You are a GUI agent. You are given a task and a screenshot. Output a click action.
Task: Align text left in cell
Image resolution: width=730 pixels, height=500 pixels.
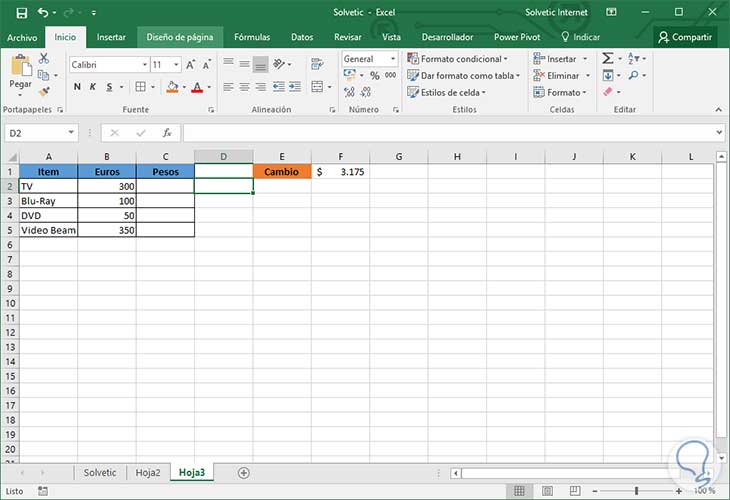point(228,87)
